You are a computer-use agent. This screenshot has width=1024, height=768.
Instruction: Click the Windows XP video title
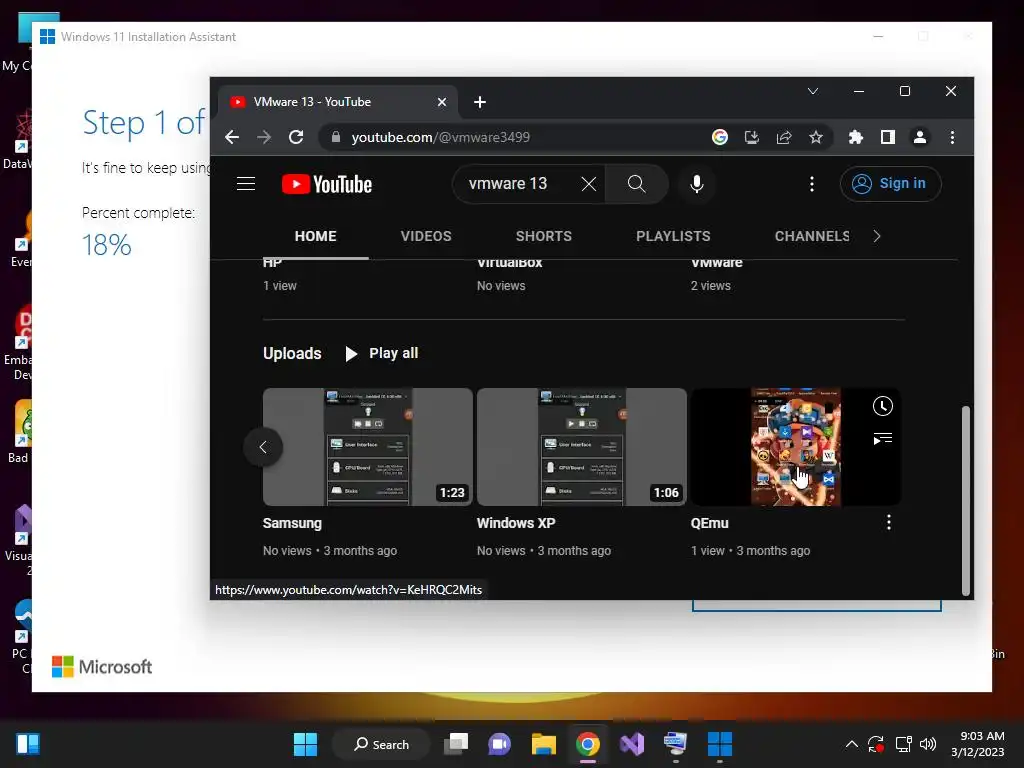516,523
